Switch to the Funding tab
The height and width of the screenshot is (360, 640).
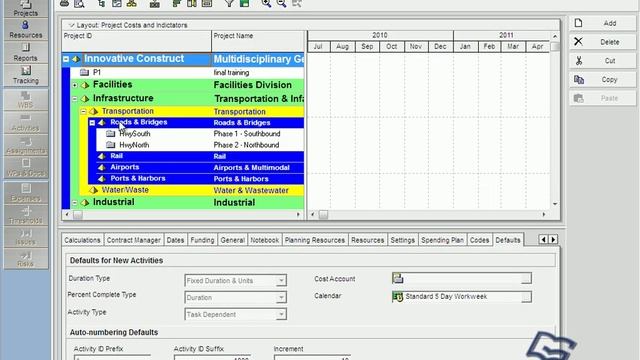click(202, 240)
